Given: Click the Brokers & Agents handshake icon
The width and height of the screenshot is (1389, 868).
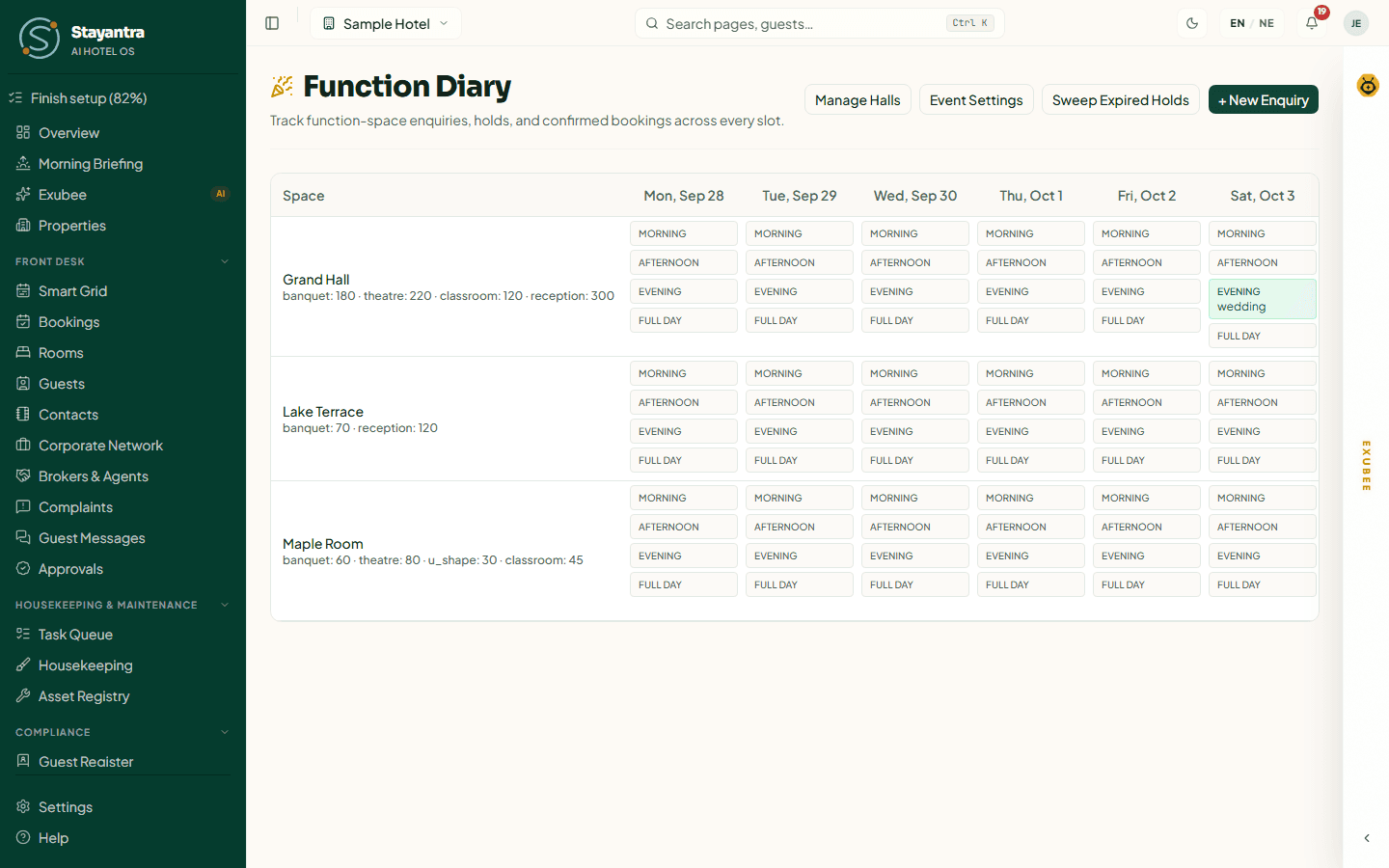Looking at the screenshot, I should 23,476.
